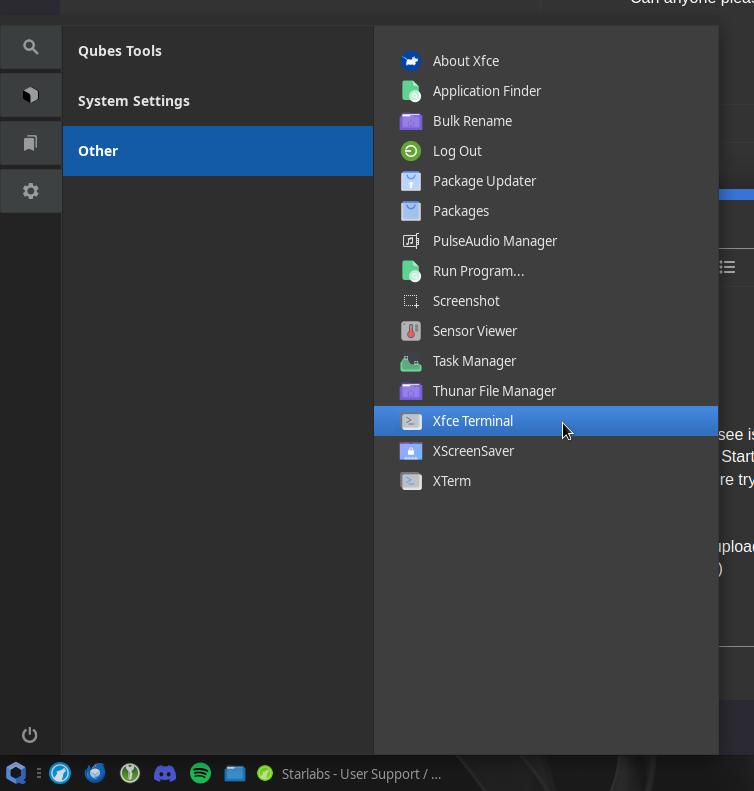The image size is (754, 791).
Task: Select the Other category
Action: 98,151
